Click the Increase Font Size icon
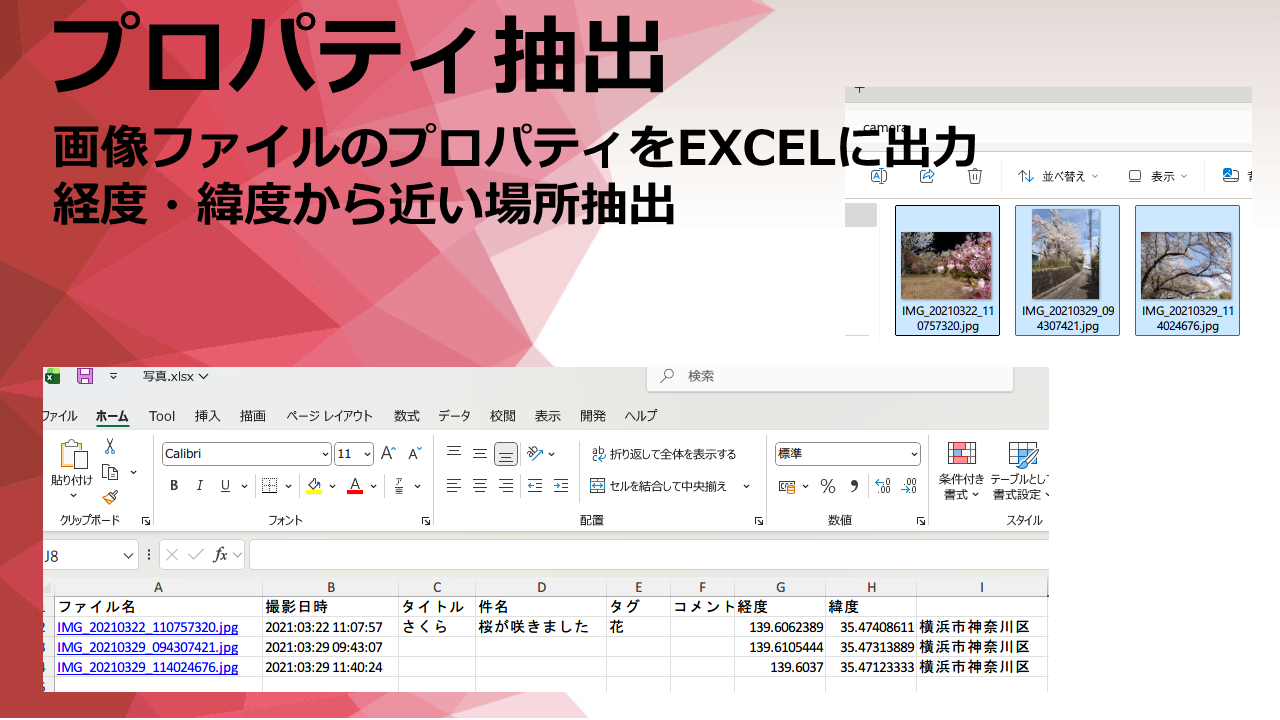 click(x=389, y=454)
